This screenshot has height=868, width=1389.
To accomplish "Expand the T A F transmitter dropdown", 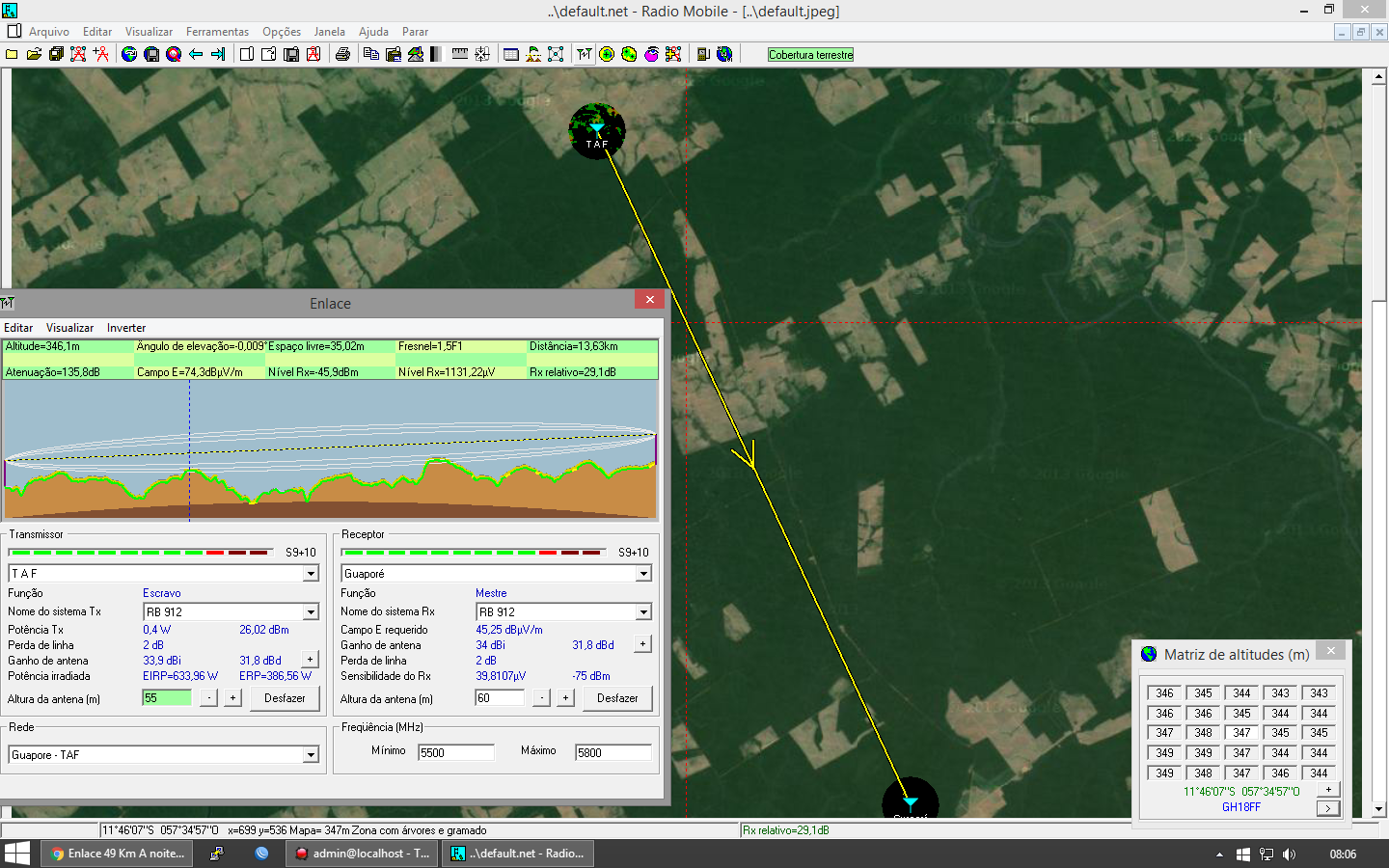I will (311, 574).
